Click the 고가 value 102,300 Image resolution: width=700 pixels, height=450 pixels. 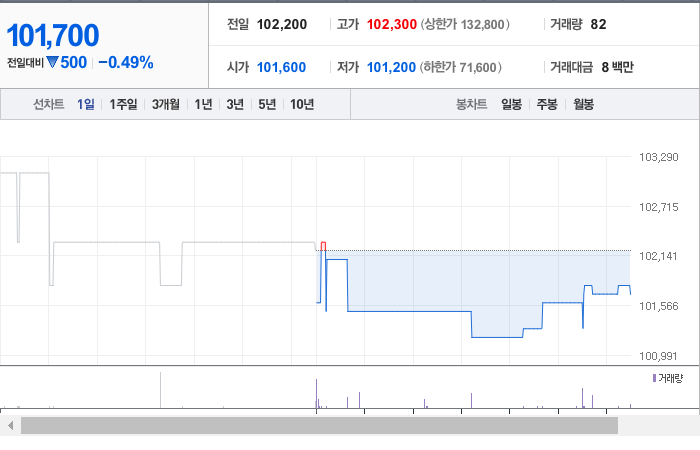392,24
